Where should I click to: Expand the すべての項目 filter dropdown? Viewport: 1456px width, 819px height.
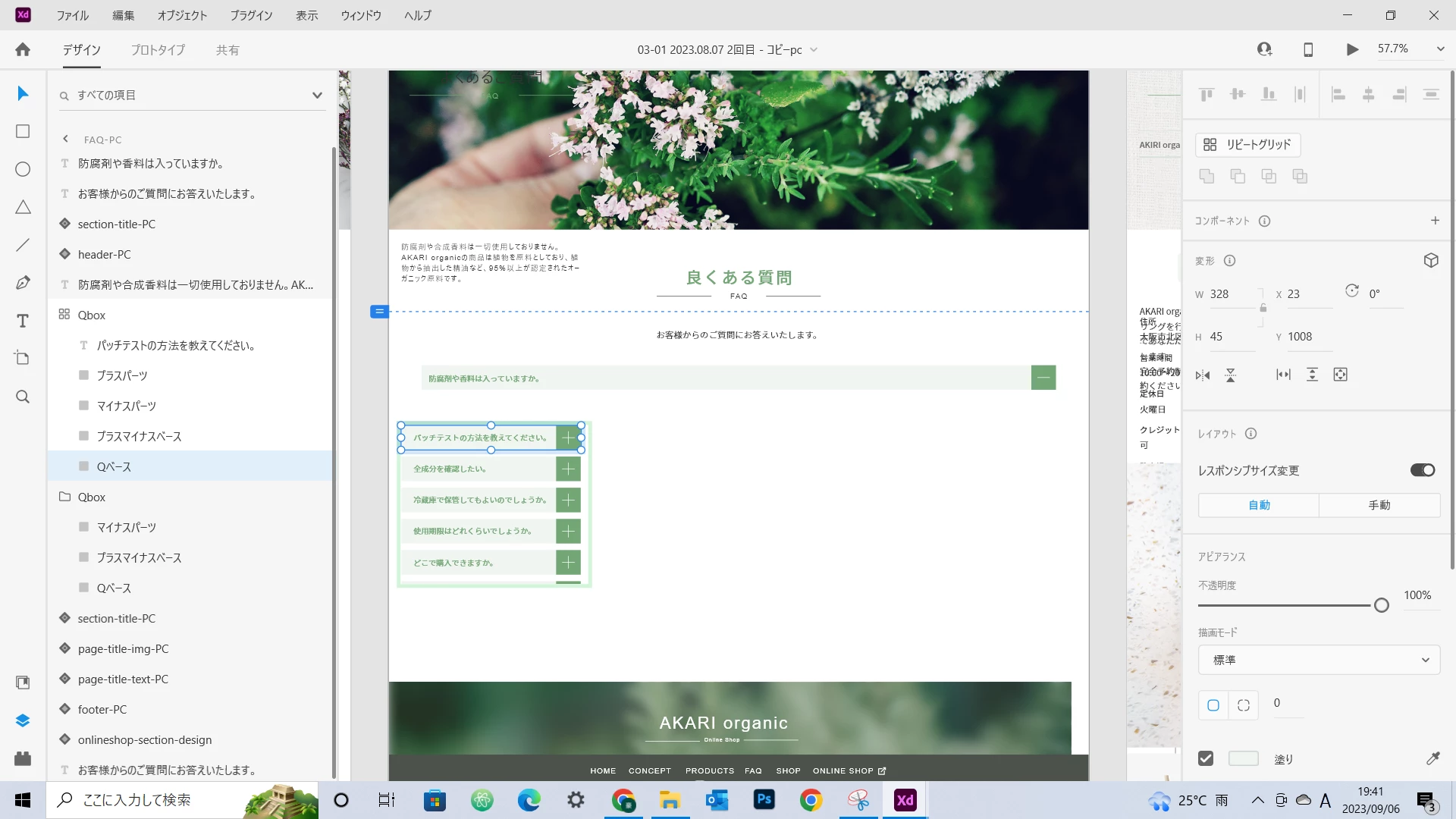317,96
